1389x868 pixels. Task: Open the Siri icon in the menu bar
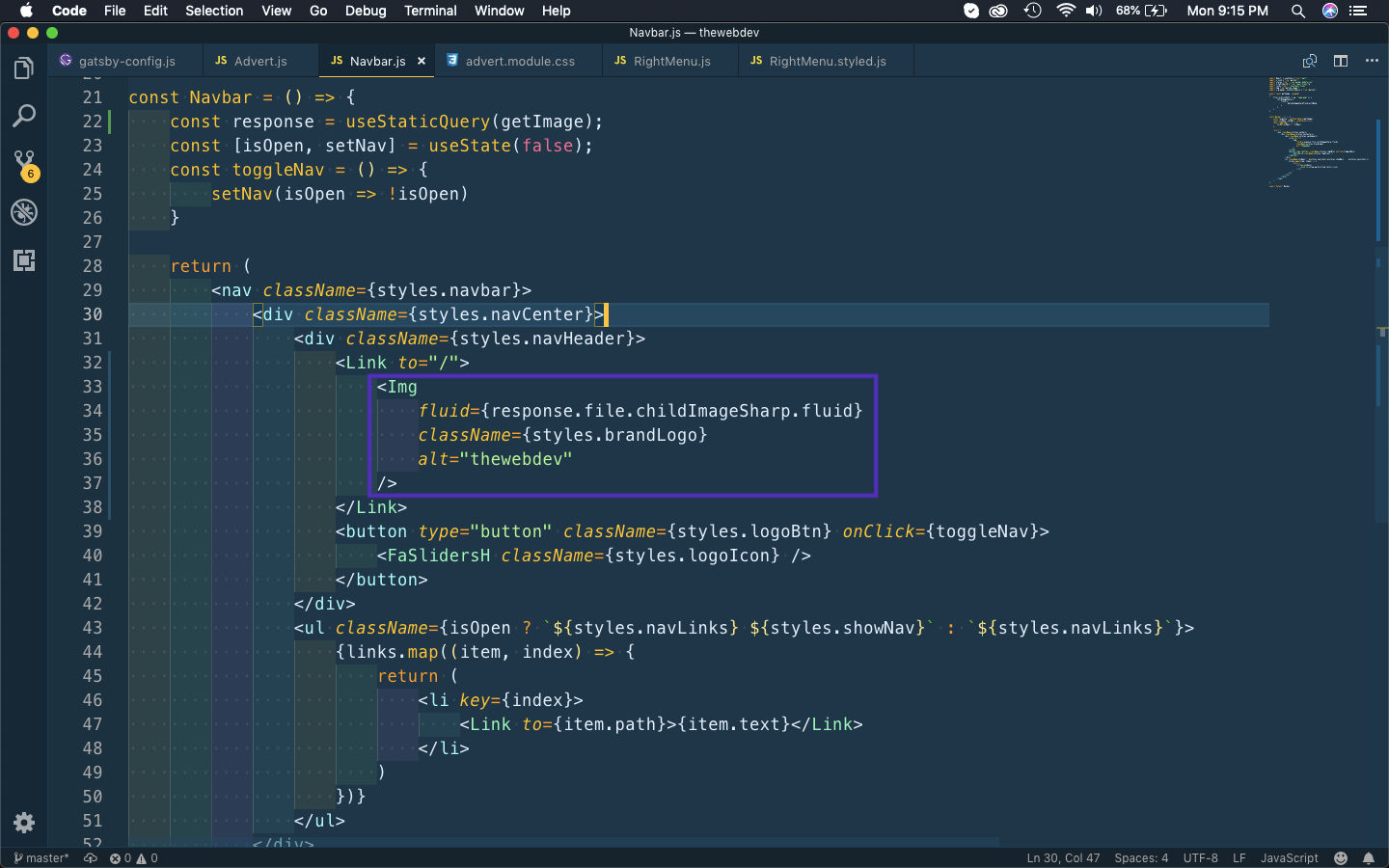[1330, 11]
